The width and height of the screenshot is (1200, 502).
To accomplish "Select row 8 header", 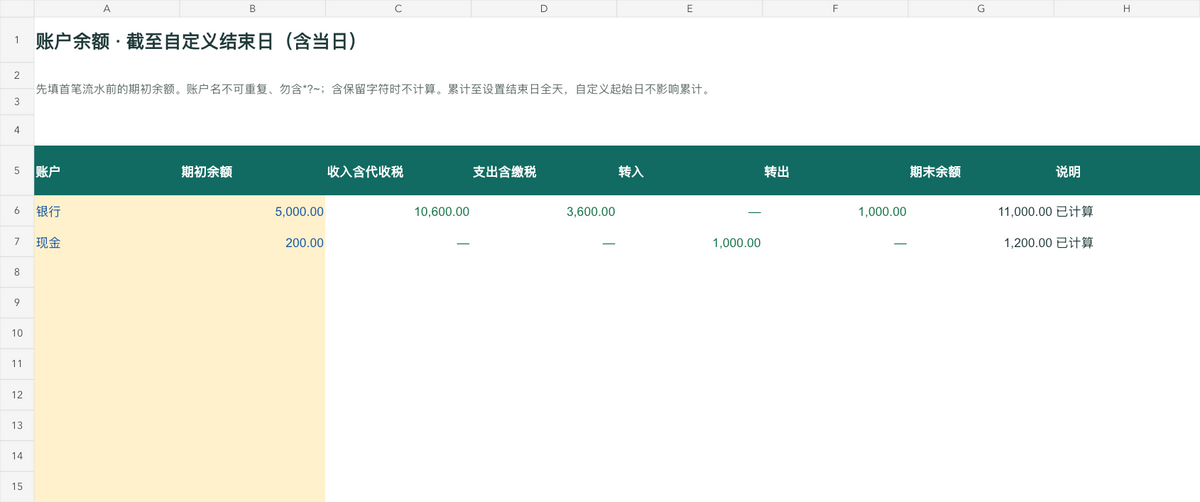I will 17,272.
